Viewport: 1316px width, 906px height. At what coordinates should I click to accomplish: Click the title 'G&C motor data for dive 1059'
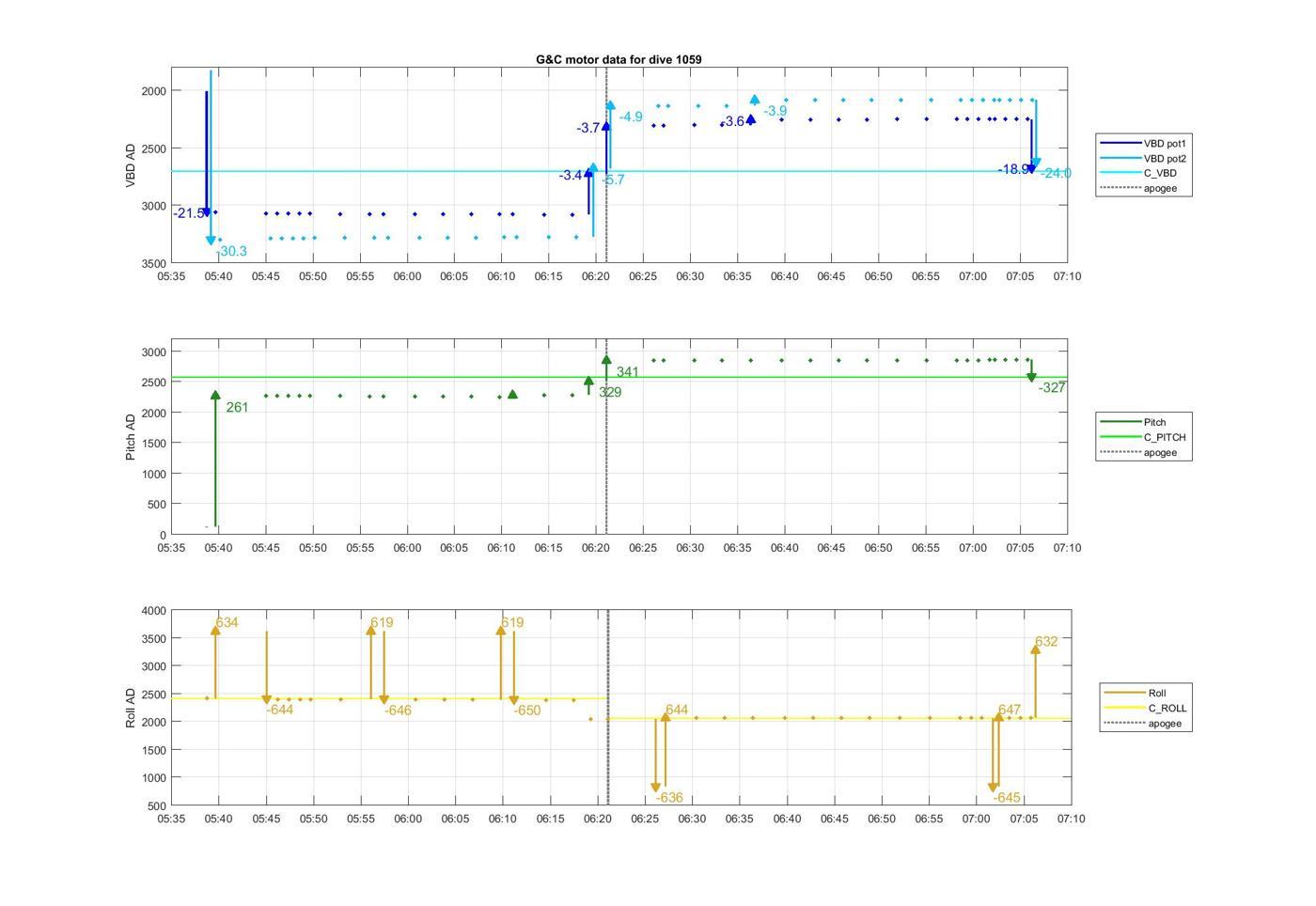point(619,59)
